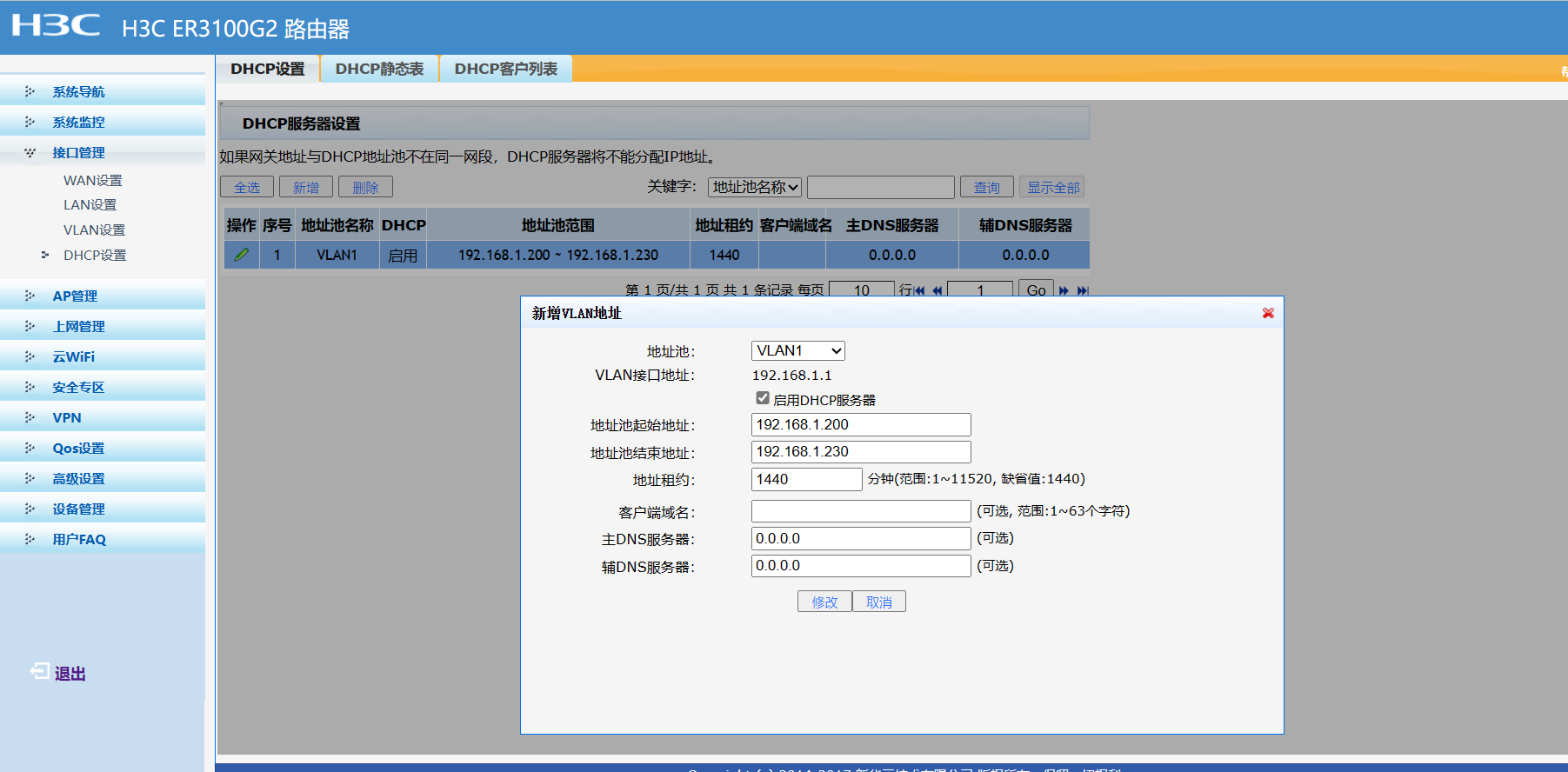Go to the last page of records
The width and height of the screenshot is (1568, 772).
[1083, 290]
